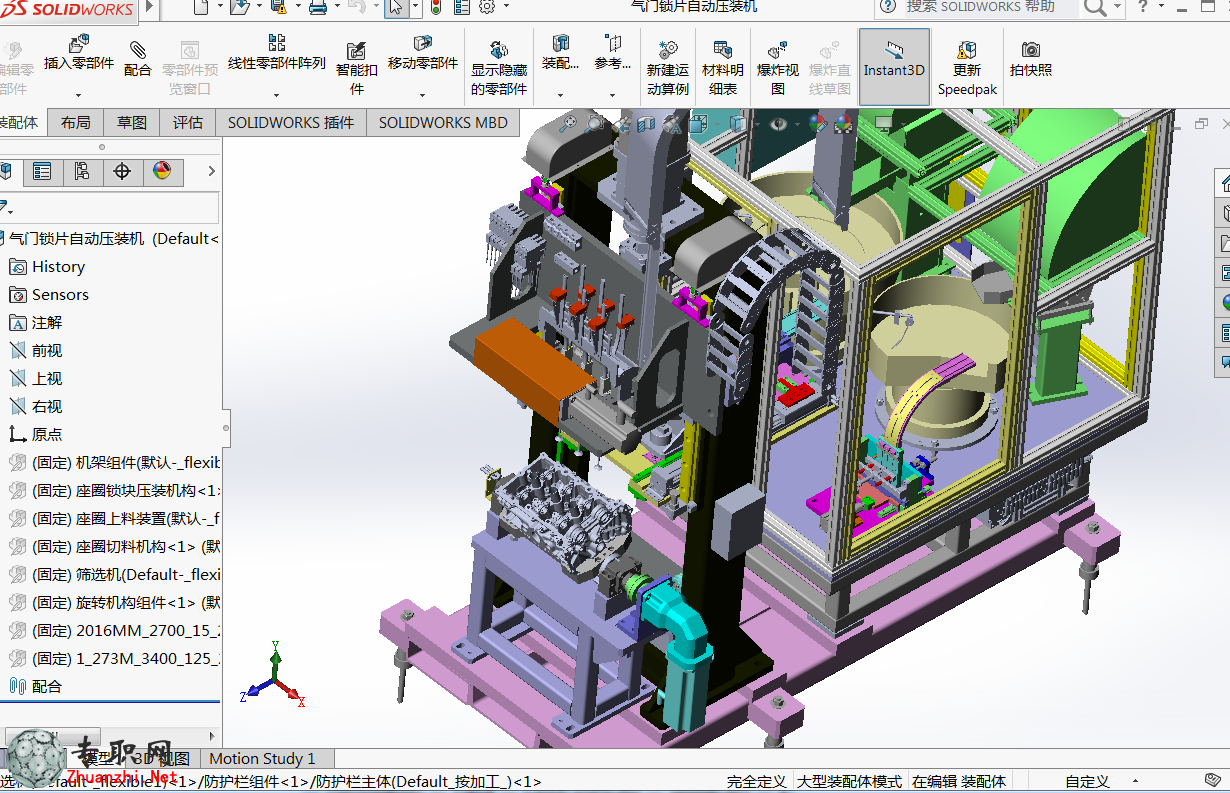Viewport: 1230px width, 793px height.
Task: Open dropdown arrow under Insert Components
Action: click(79, 96)
